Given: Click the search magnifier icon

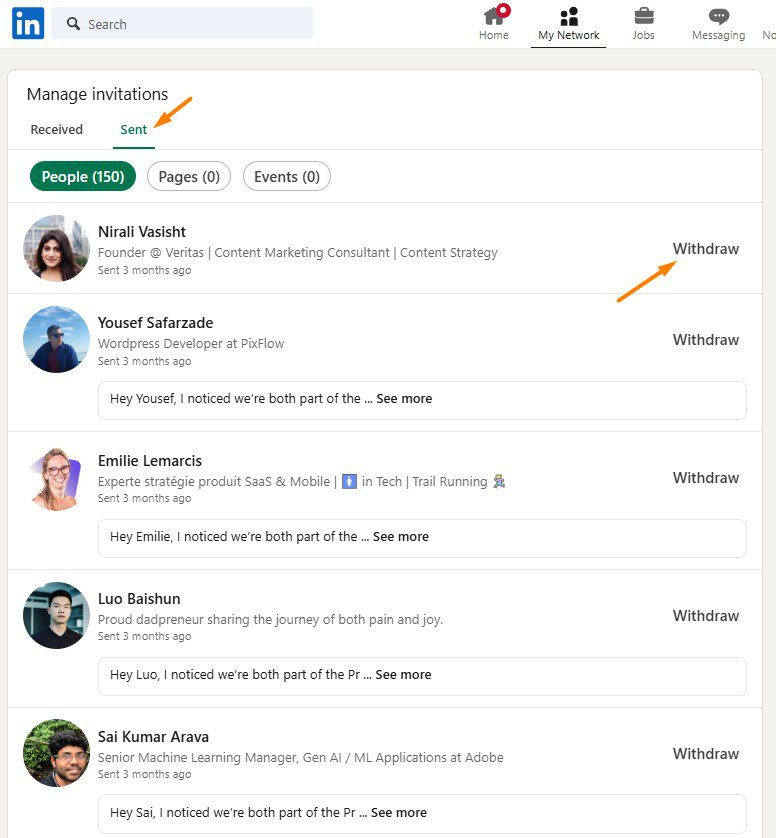Looking at the screenshot, I should (73, 24).
